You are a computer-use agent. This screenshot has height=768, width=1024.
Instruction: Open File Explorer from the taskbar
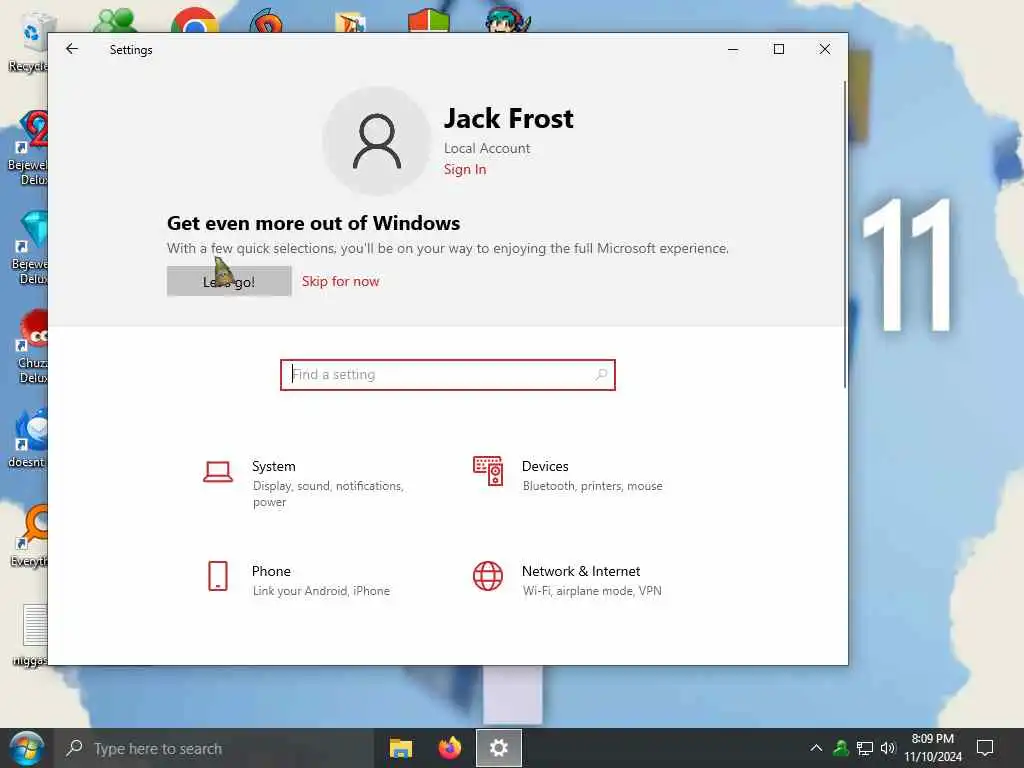(x=401, y=748)
